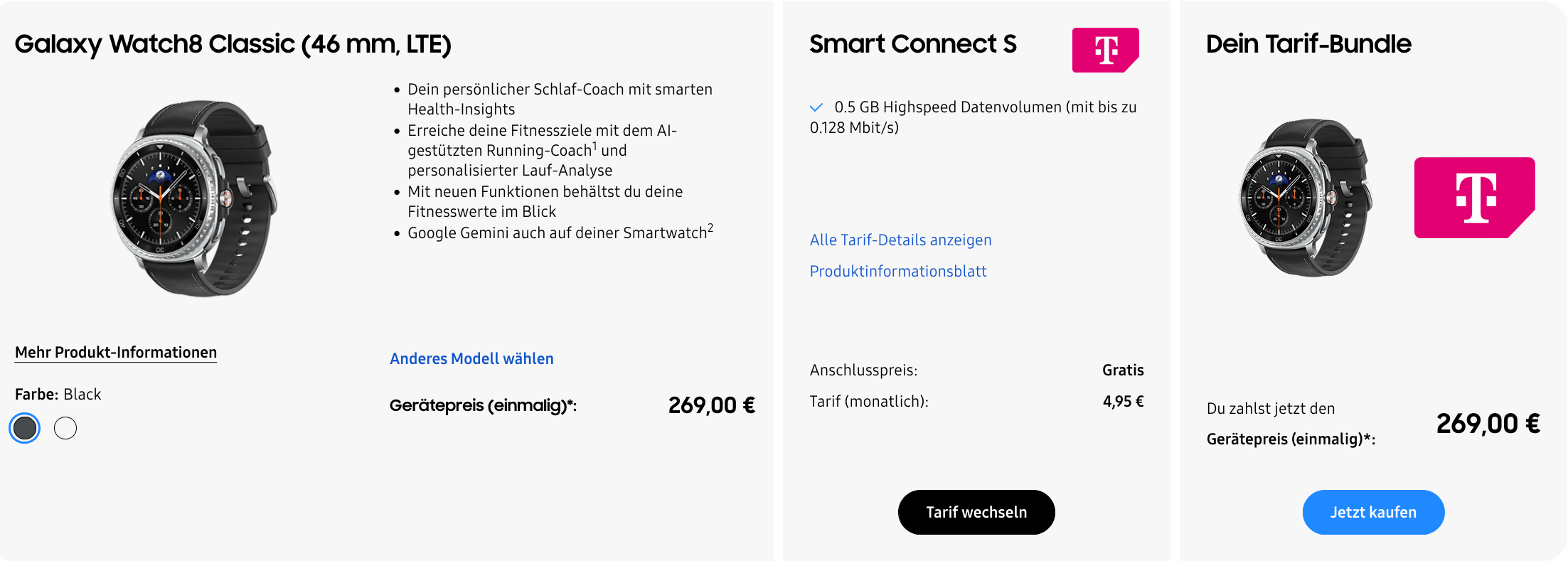The width and height of the screenshot is (1568, 561).
Task: Select the white color swatch
Action: click(x=65, y=428)
